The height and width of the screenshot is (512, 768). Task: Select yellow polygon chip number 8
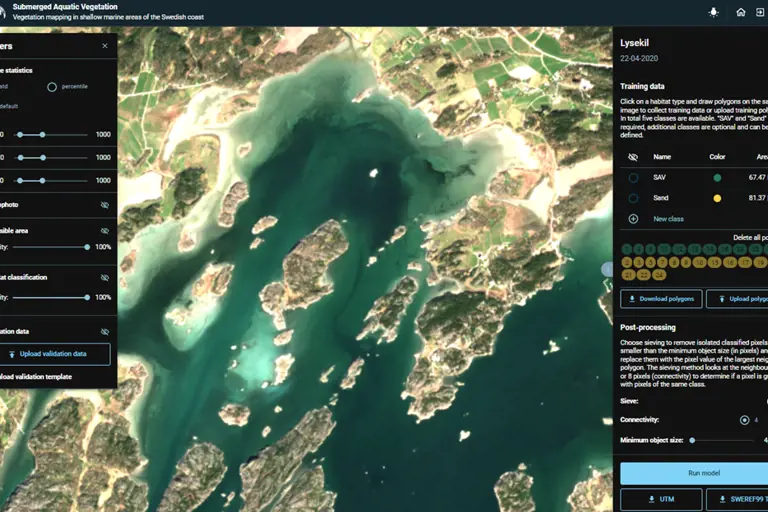click(674, 262)
